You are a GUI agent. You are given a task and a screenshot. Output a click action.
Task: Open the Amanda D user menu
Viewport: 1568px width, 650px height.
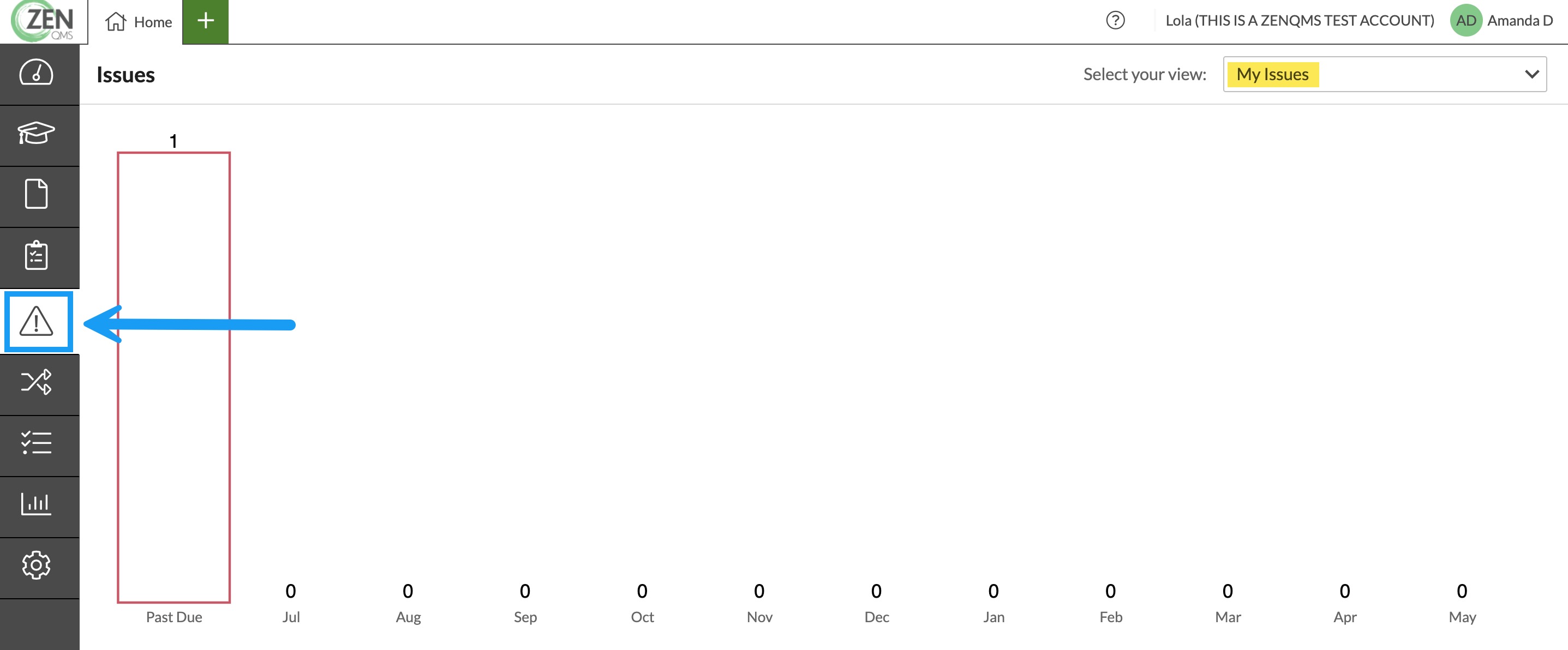(1519, 21)
